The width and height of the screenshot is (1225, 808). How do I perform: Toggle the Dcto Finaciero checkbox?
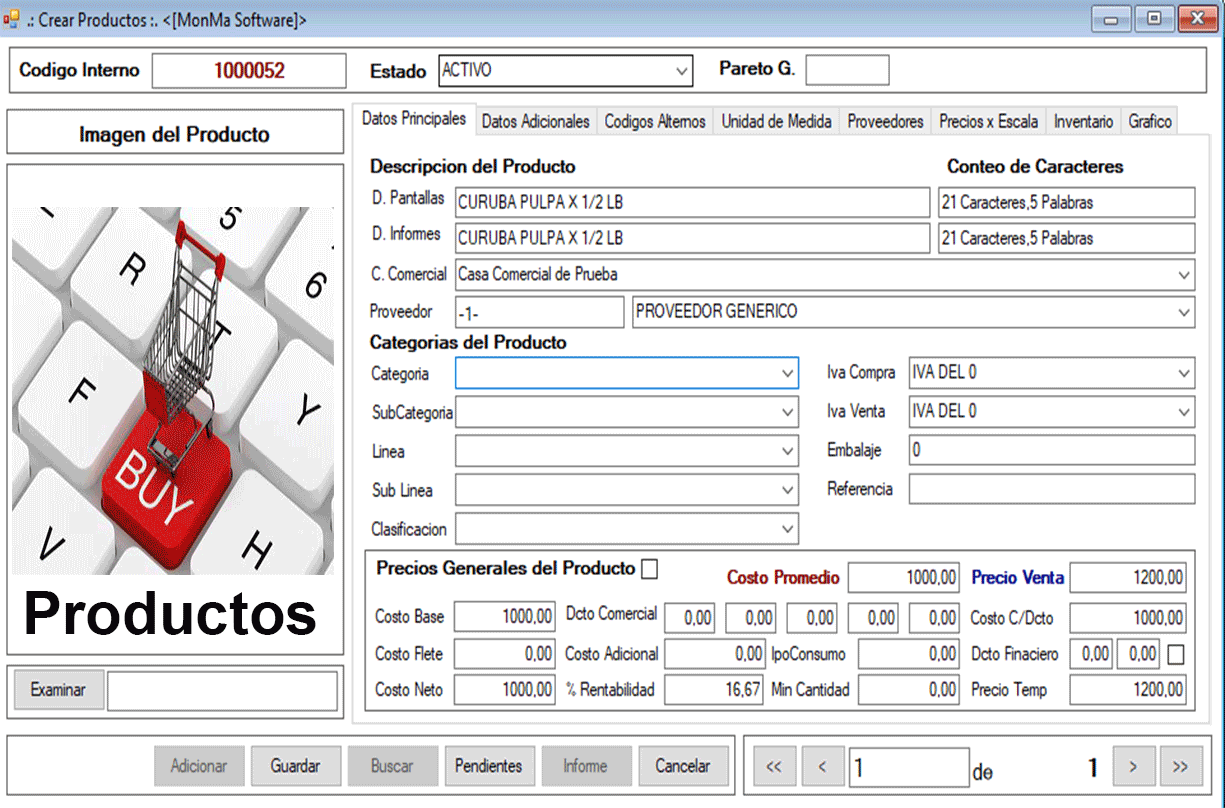point(1175,655)
